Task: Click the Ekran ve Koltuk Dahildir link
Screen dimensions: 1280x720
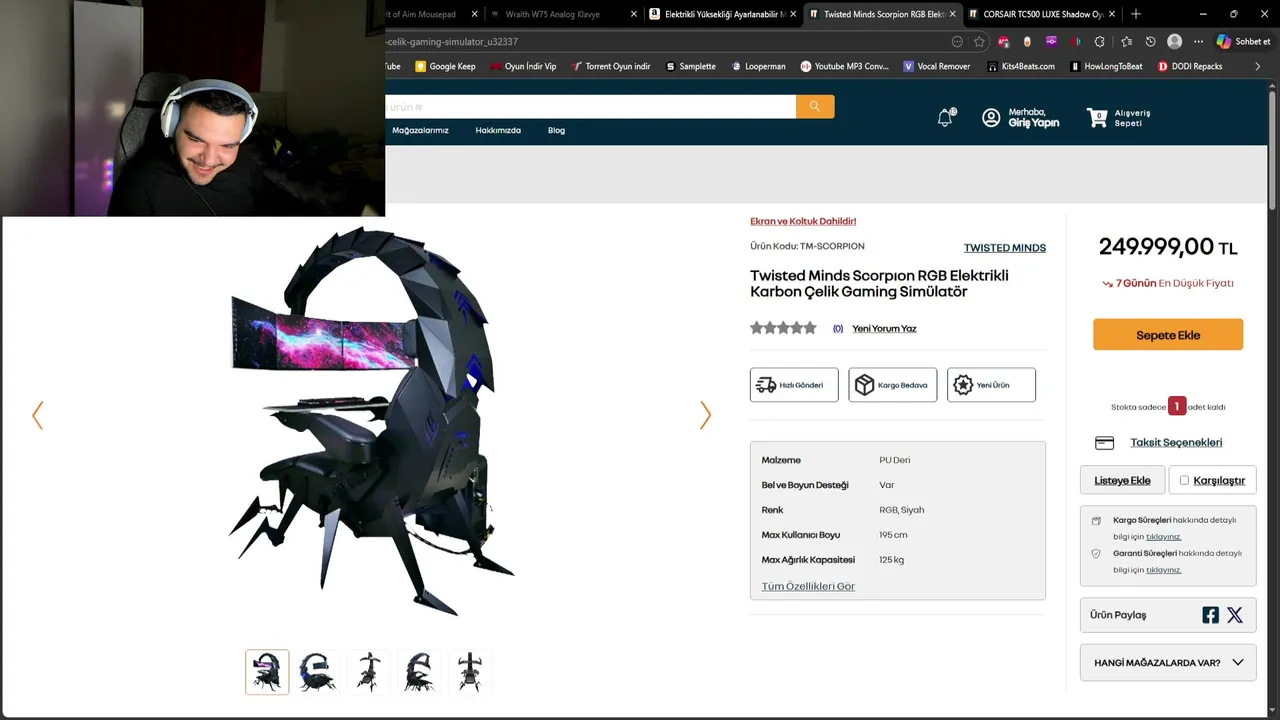Action: tap(803, 221)
